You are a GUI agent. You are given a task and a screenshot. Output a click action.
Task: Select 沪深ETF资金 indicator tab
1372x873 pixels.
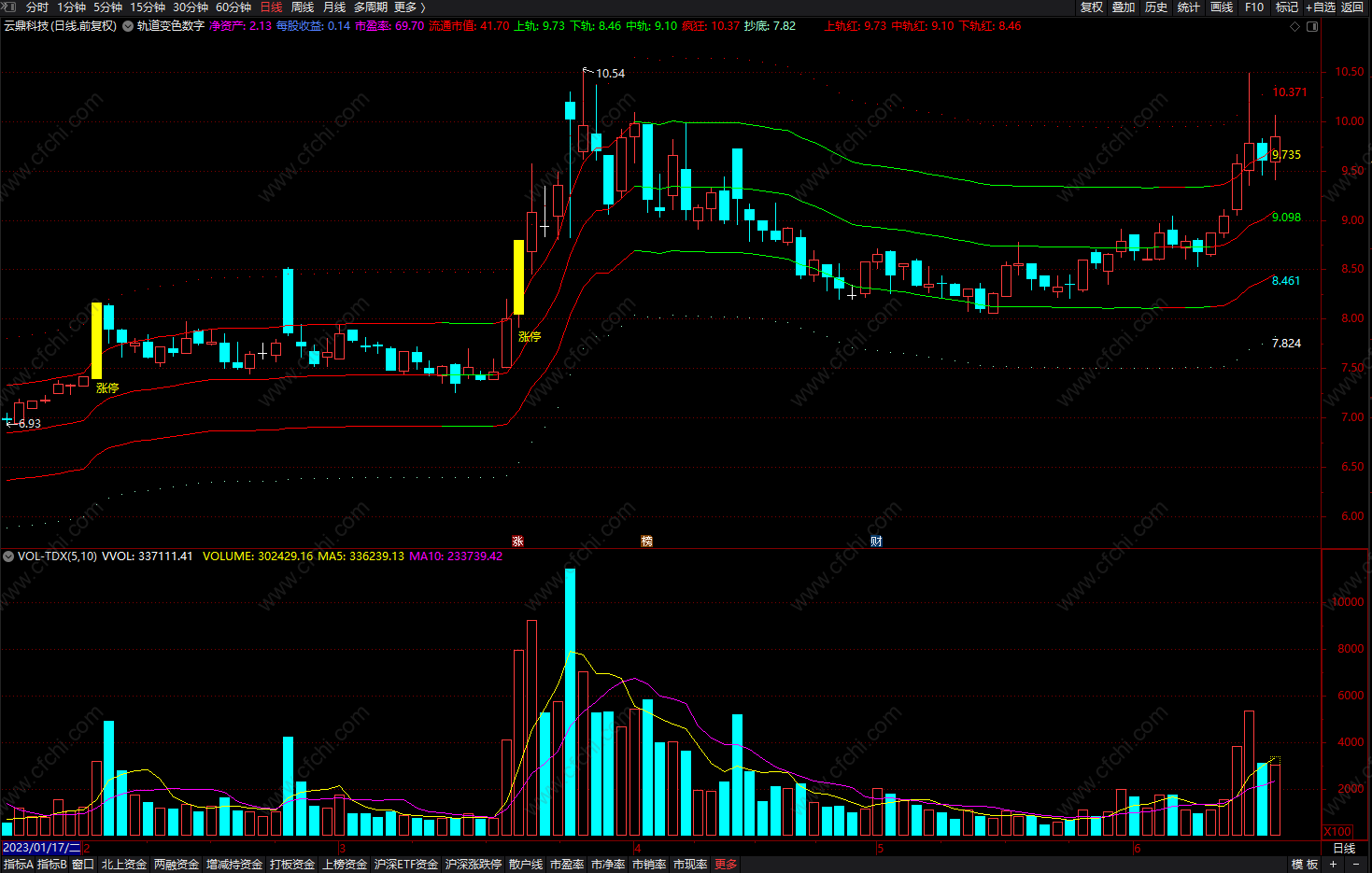[406, 865]
